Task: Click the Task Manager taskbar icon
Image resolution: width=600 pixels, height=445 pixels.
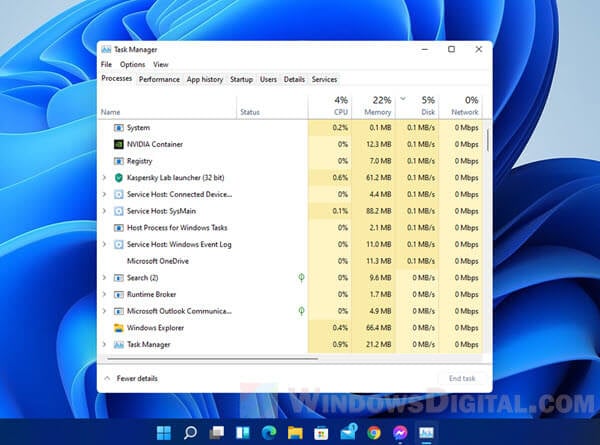Action: (426, 433)
